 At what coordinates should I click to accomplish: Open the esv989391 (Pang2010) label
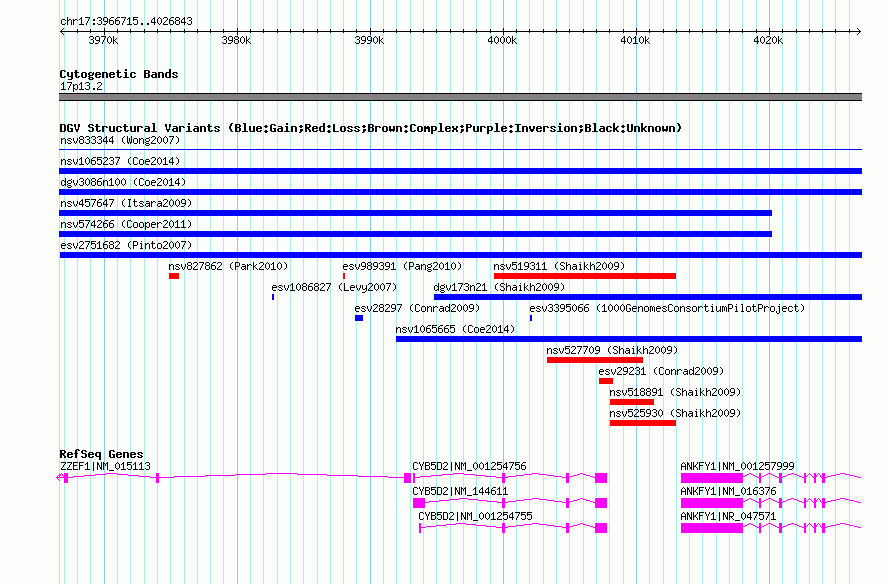point(402,266)
